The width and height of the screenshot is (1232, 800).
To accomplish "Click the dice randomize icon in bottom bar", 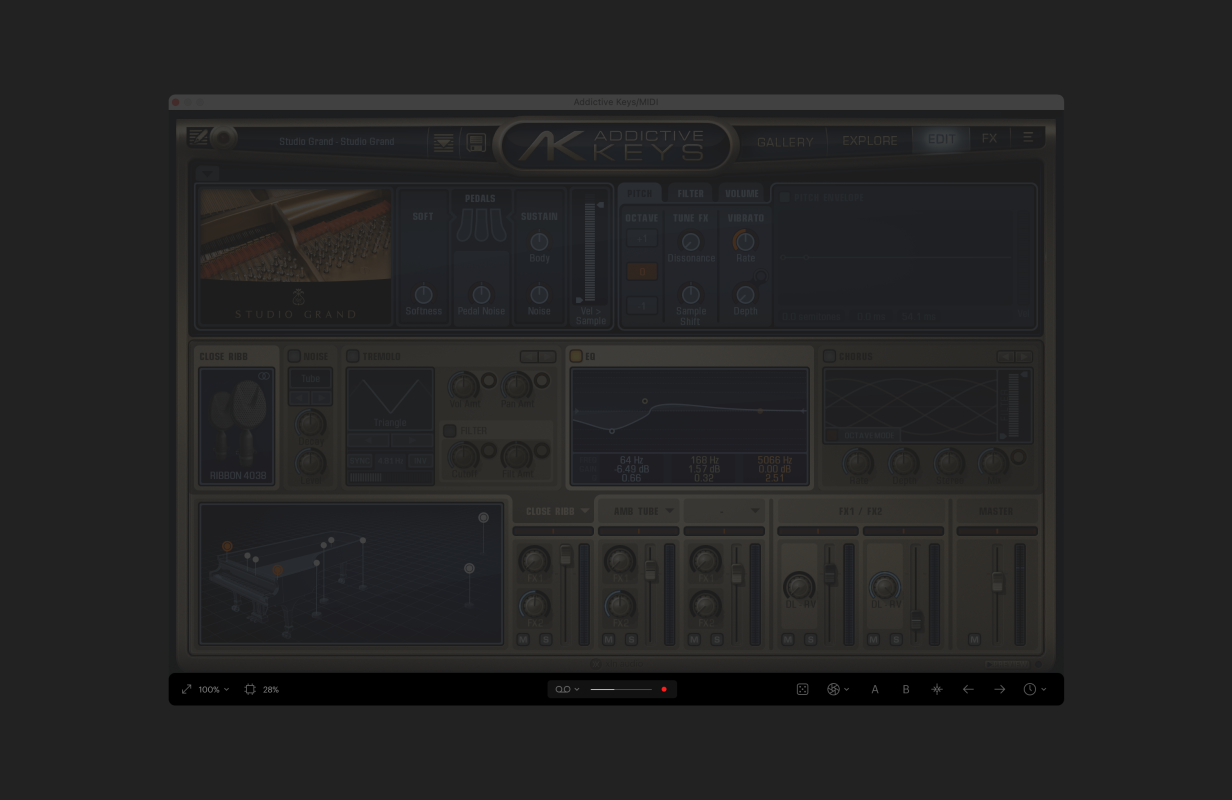I will (802, 689).
